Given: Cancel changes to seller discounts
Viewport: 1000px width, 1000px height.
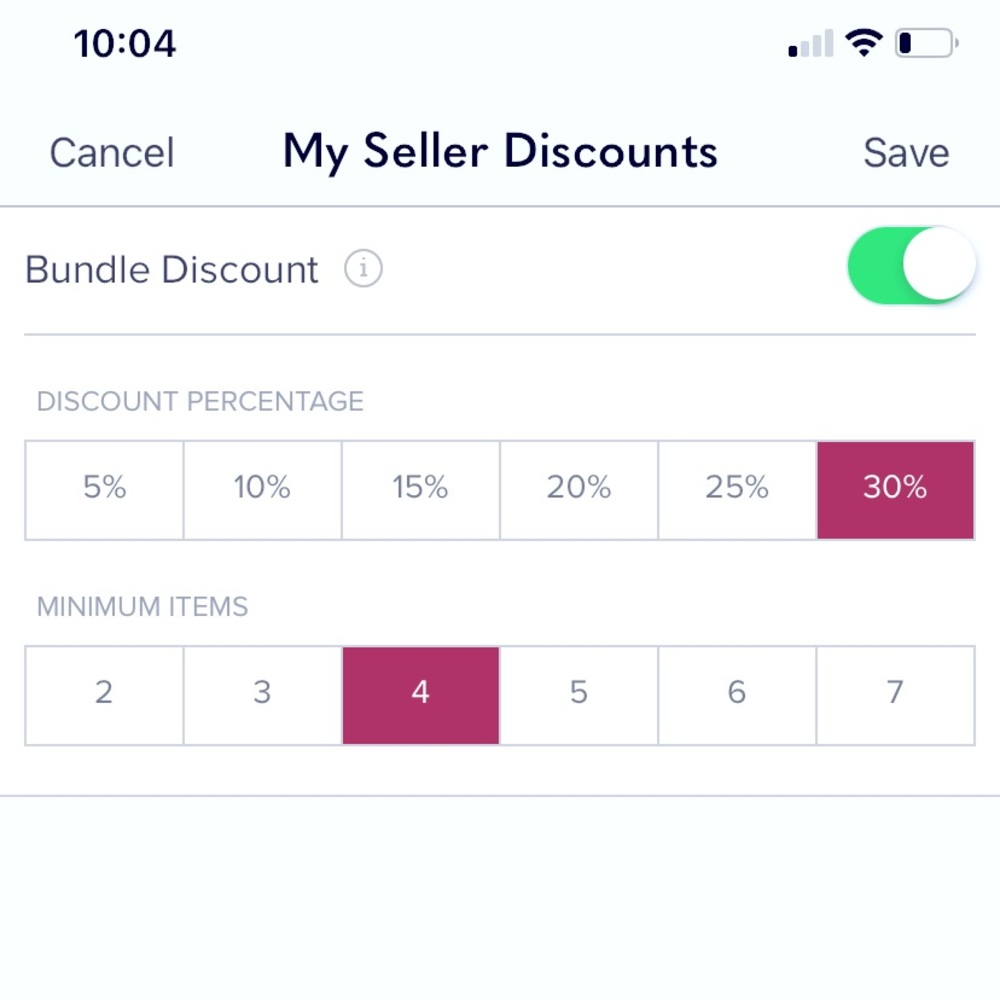Looking at the screenshot, I should 111,151.
